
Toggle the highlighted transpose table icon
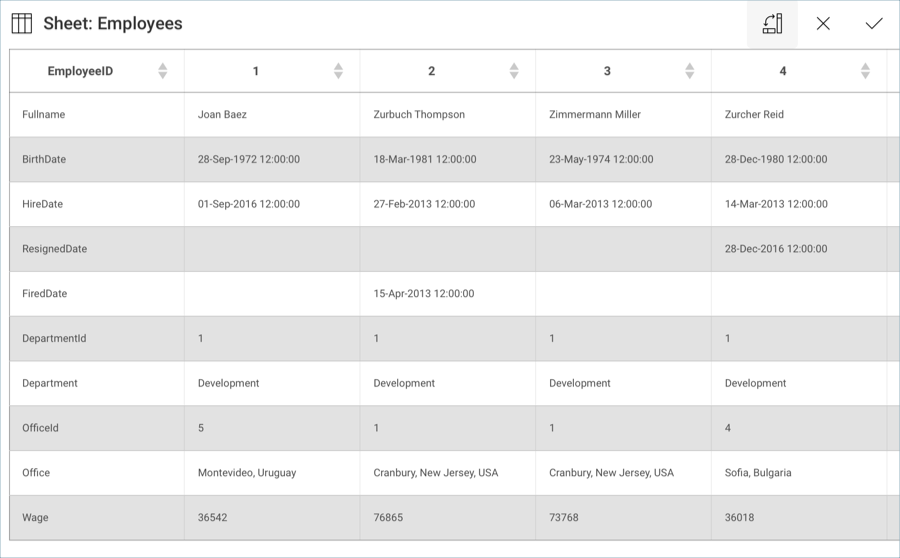pos(772,24)
